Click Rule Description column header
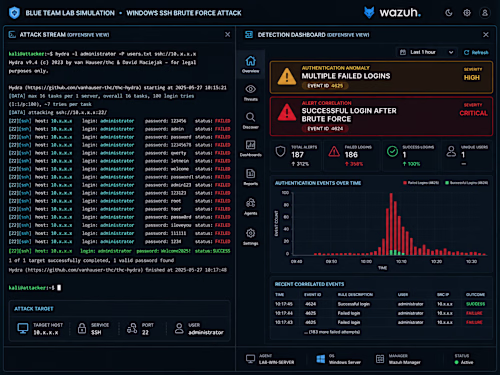The image size is (500, 375). tap(355, 295)
